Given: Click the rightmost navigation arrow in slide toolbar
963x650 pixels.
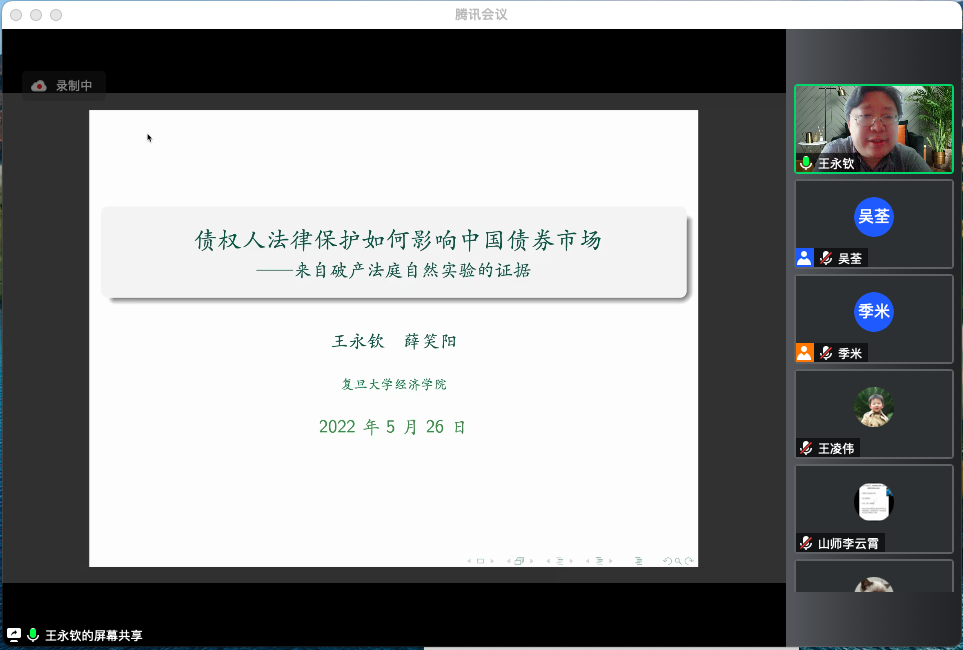Looking at the screenshot, I should [610, 561].
